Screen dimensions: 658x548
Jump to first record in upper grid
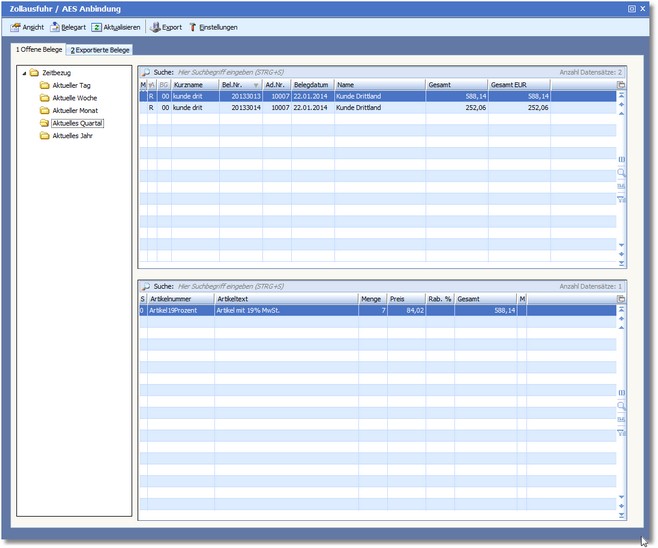pos(621,96)
